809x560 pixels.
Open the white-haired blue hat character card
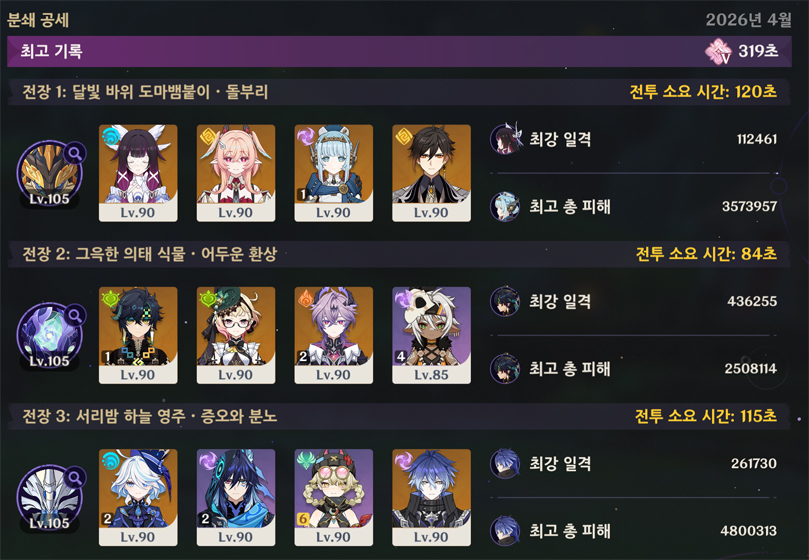click(x=138, y=498)
